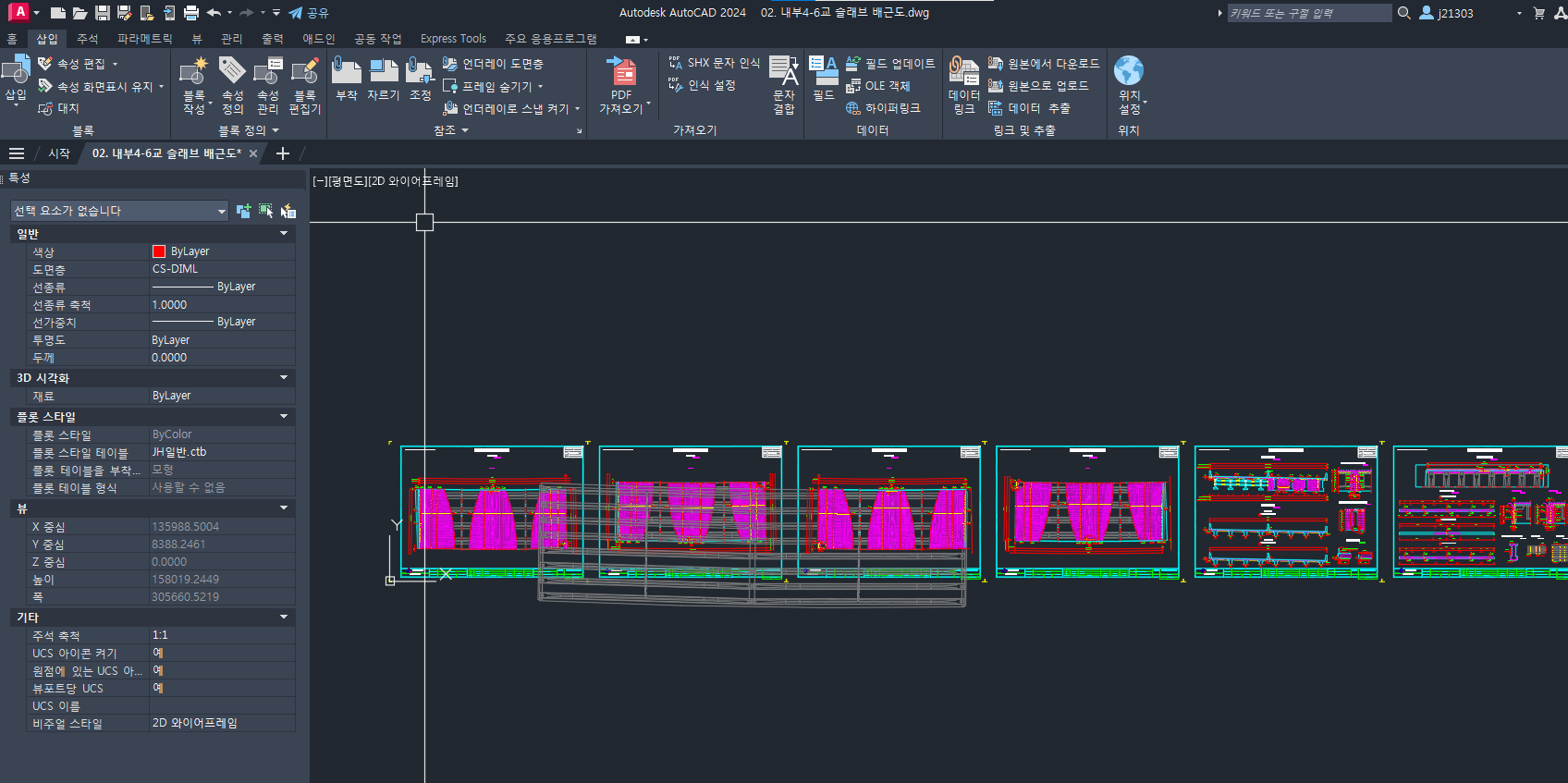Click the Redo arrow icon

246,13
